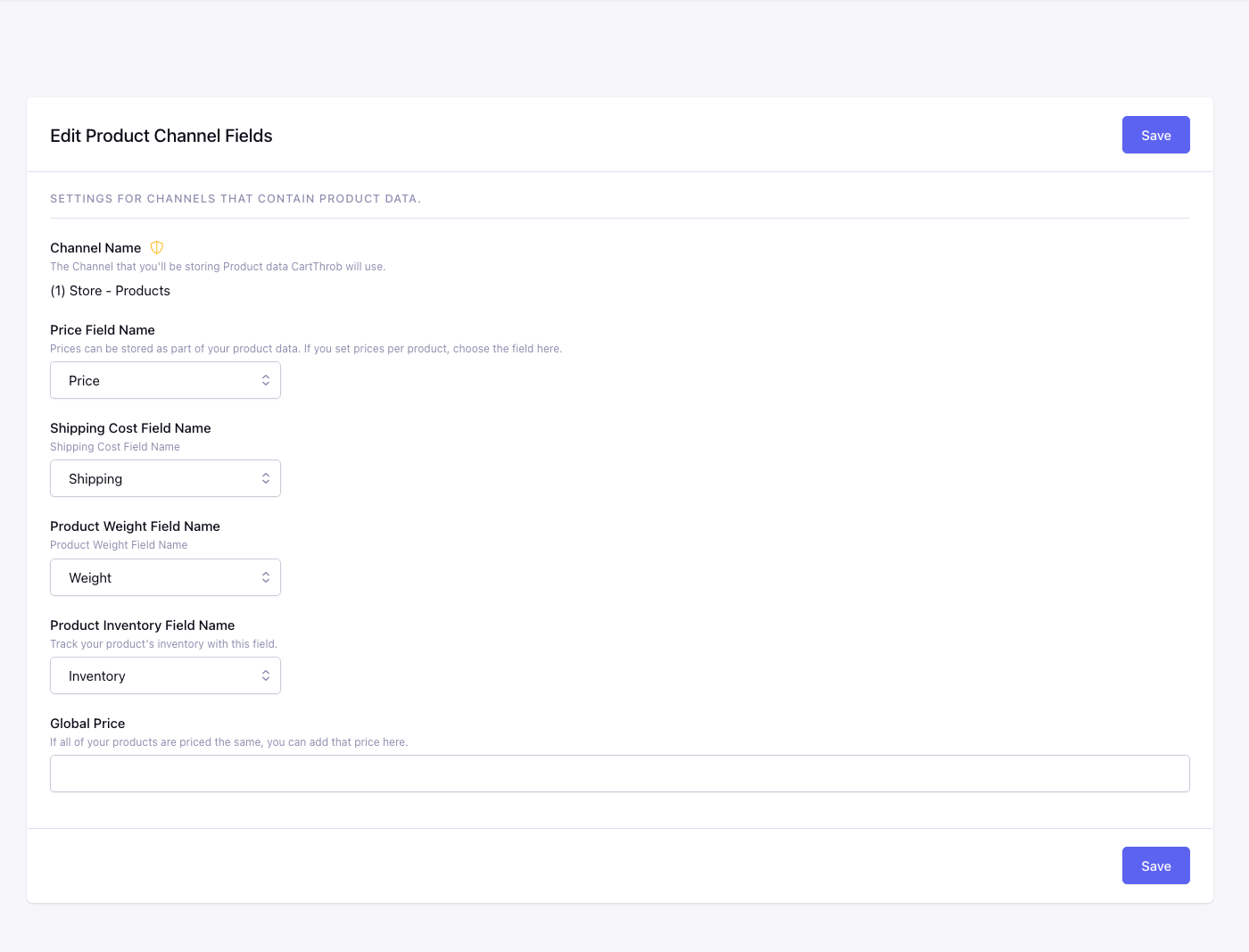Click the 'If all of your products are priced the same' hint
This screenshot has width=1249, height=952.
tap(229, 742)
